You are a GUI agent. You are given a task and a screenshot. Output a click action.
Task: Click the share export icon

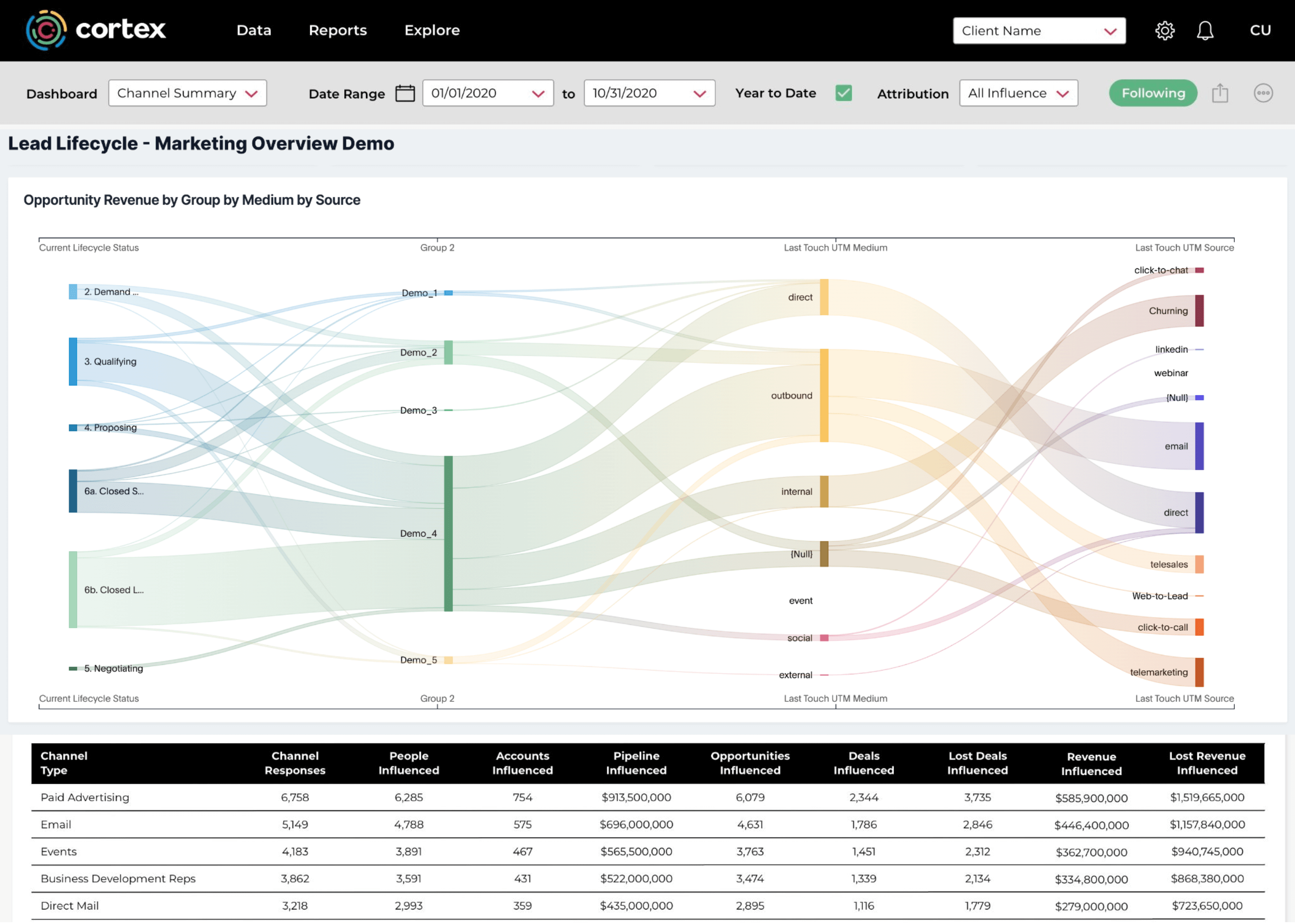tap(1220, 93)
